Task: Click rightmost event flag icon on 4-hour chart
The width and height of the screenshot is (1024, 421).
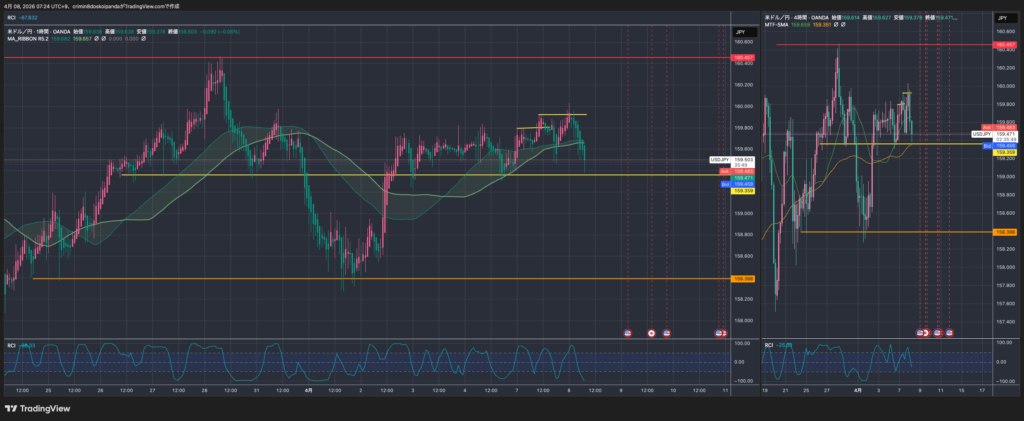Action: [x=949, y=332]
